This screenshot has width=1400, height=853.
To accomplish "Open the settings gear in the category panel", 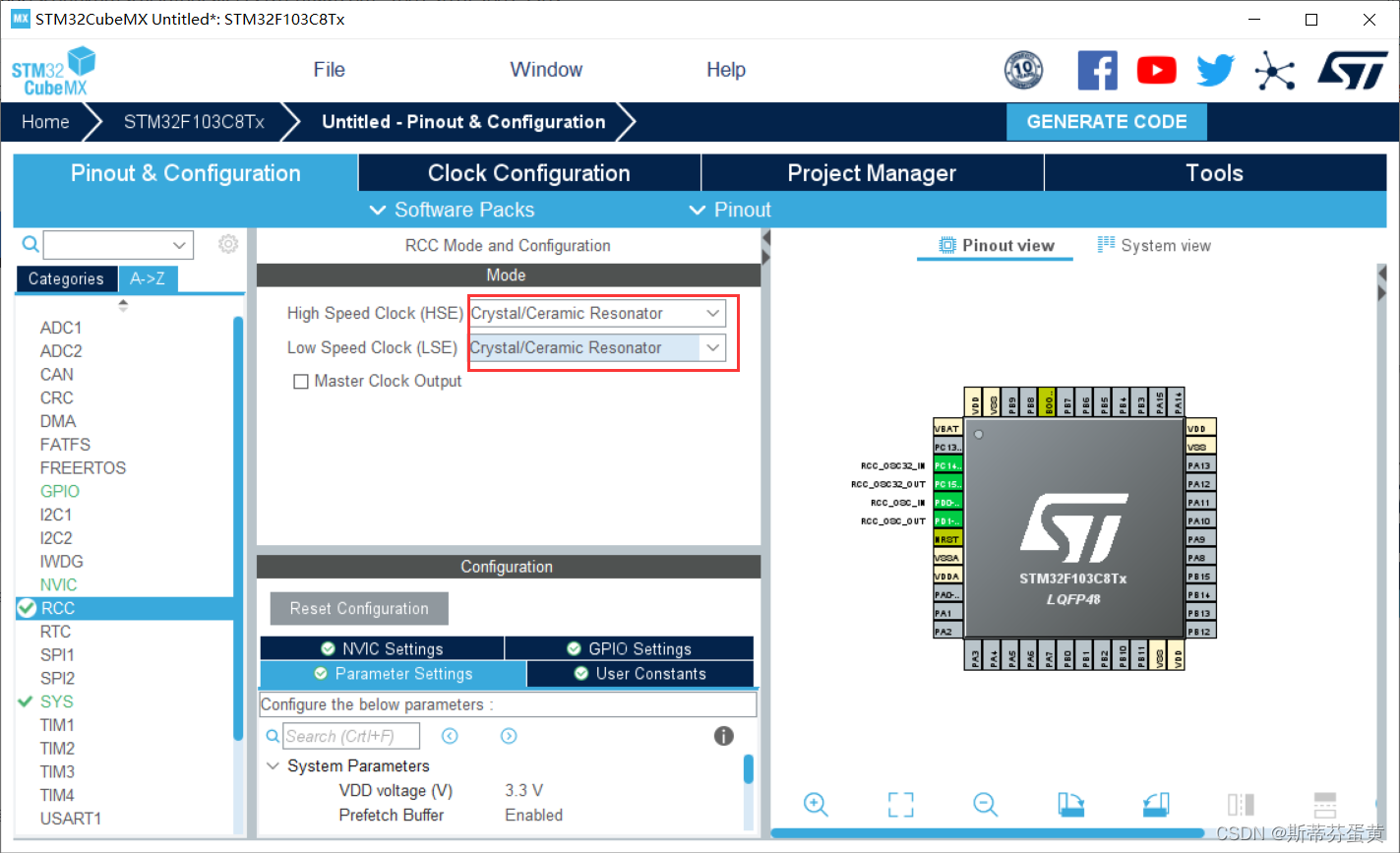I will 228,244.
